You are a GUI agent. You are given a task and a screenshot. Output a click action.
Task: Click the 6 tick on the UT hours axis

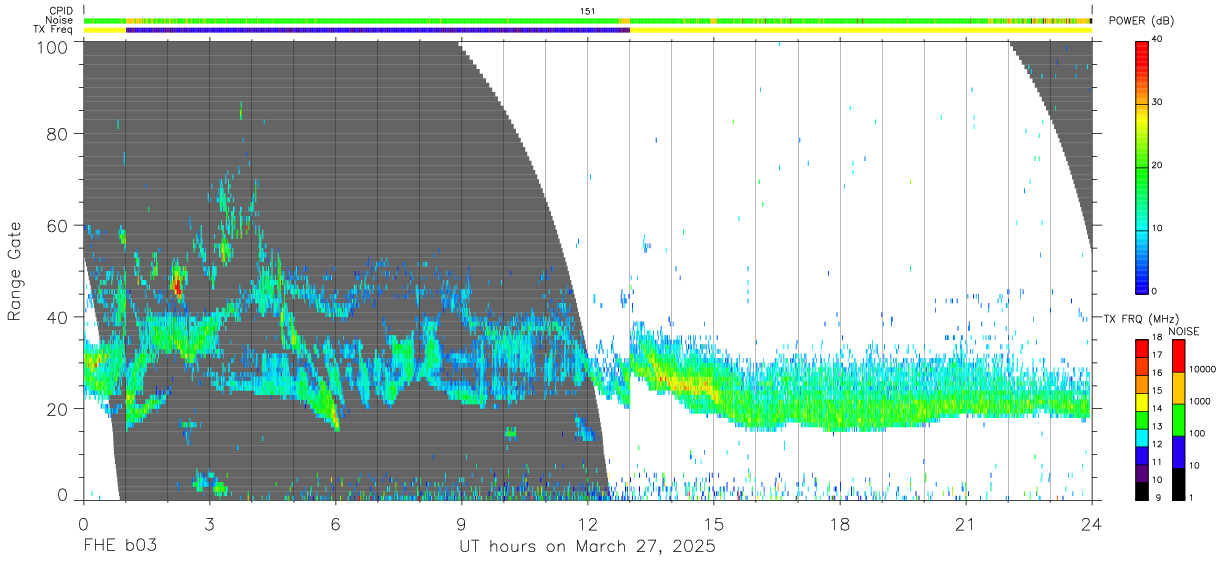click(335, 524)
